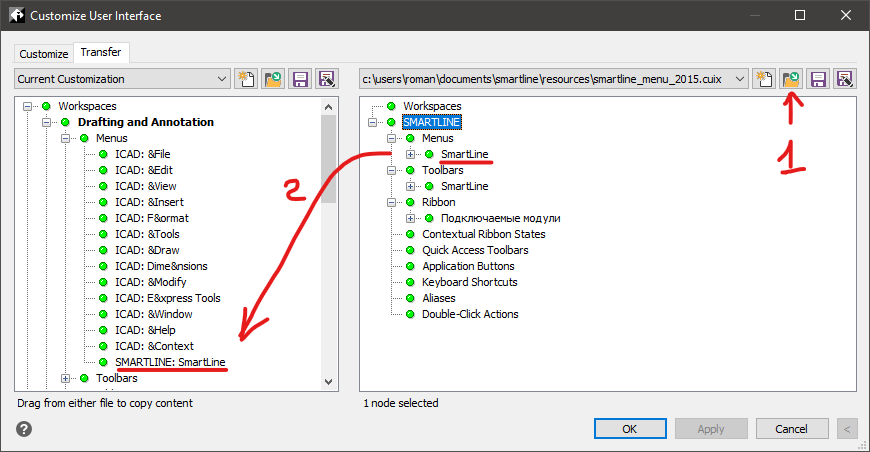Click the save-as icon above right pane
The image size is (870, 452).
pyautogui.click(x=845, y=79)
